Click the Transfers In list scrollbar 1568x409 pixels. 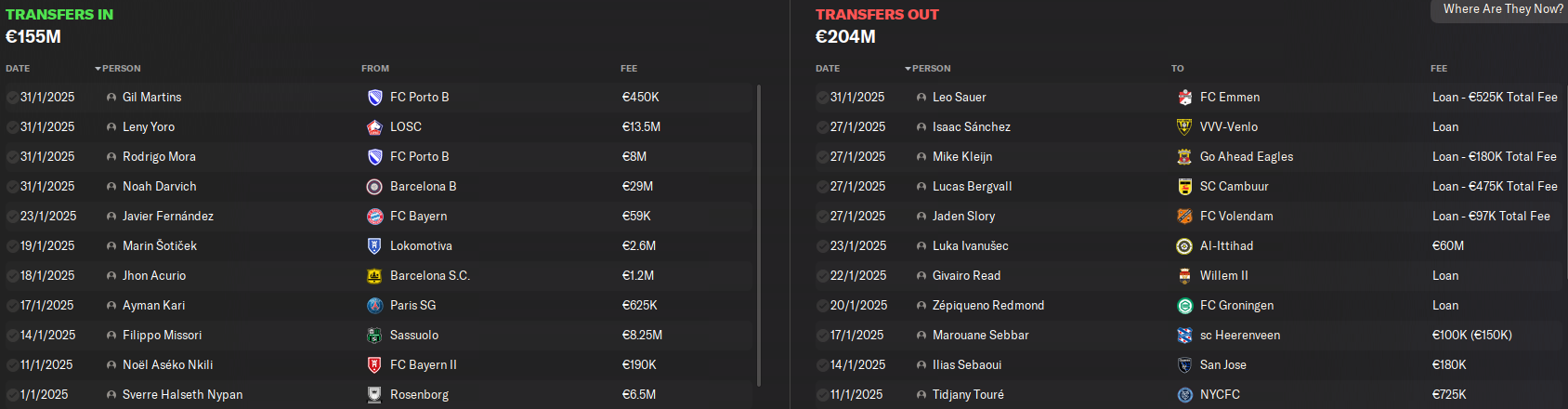[x=759, y=236]
